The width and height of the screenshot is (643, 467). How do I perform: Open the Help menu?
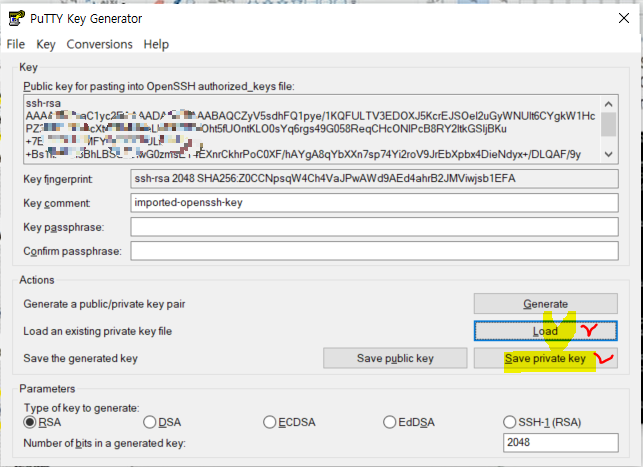click(156, 44)
